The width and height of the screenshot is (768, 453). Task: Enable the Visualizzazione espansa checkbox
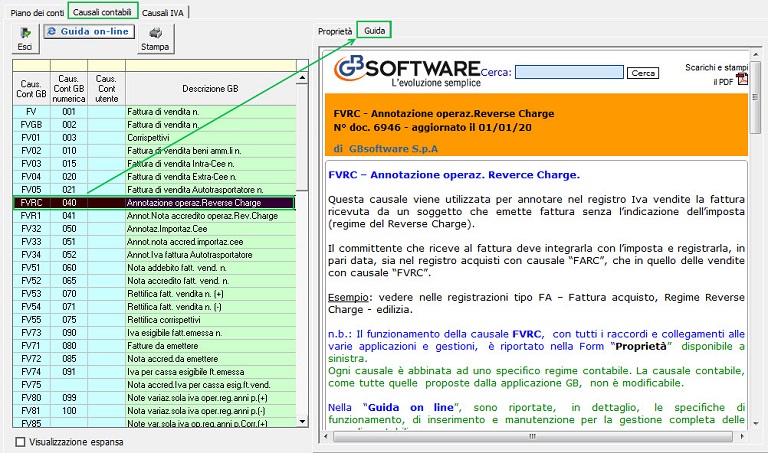pyautogui.click(x=20, y=442)
